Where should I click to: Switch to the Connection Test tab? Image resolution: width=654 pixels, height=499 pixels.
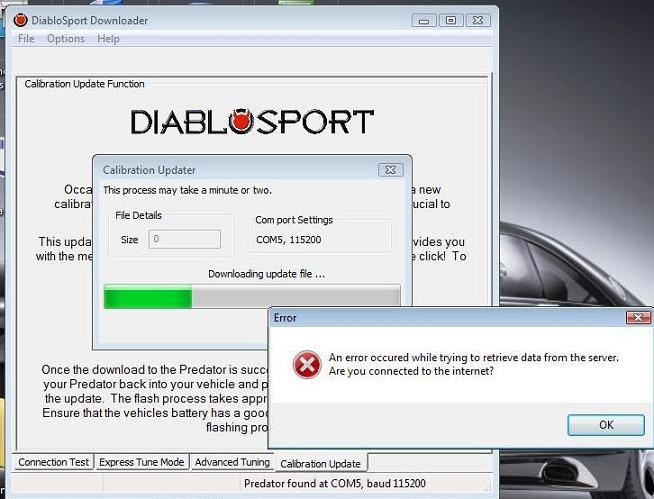click(53, 462)
